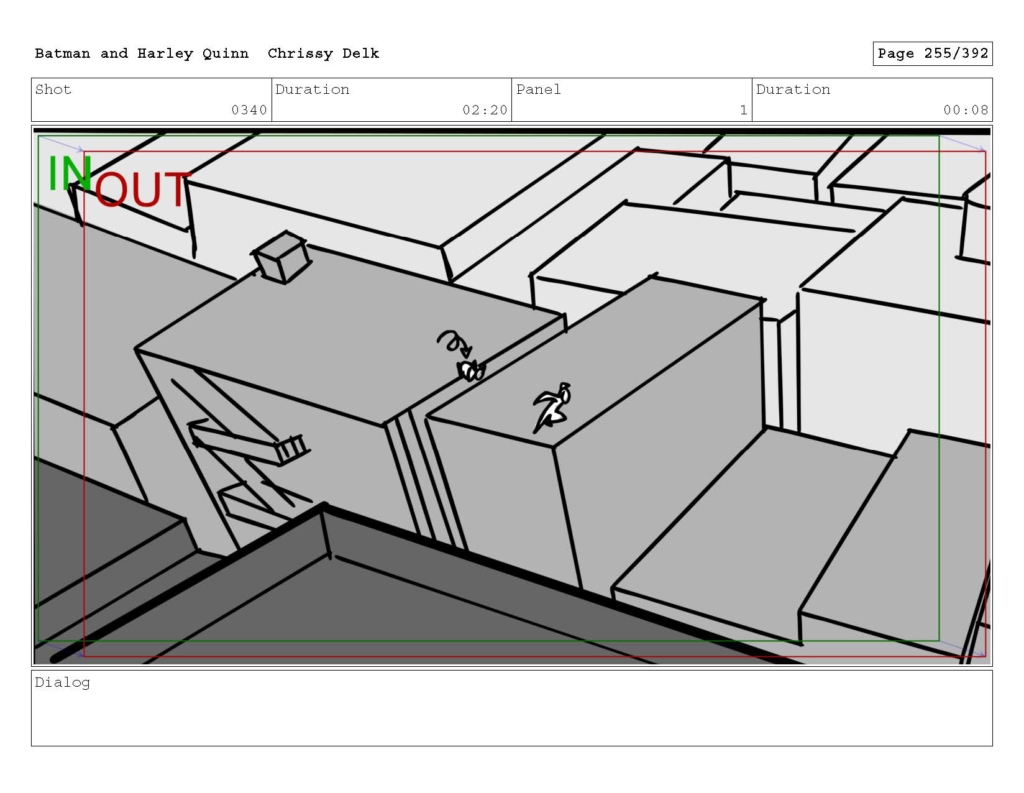
Task: Click the panel duration value '00:08'
Action: (x=966, y=110)
